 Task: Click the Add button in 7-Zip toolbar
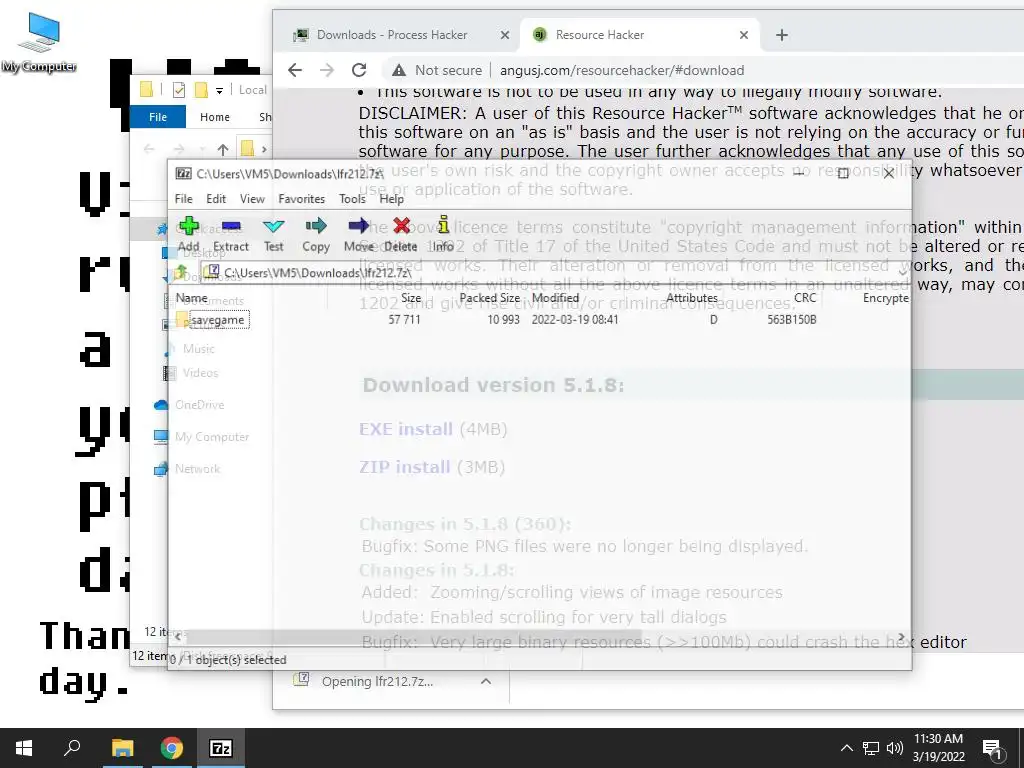(189, 235)
